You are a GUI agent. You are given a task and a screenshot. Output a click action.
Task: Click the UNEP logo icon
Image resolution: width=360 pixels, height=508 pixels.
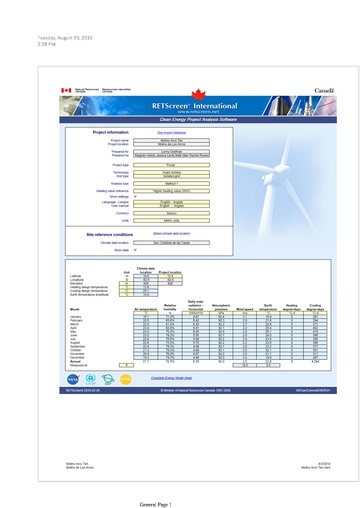pyautogui.click(x=91, y=379)
